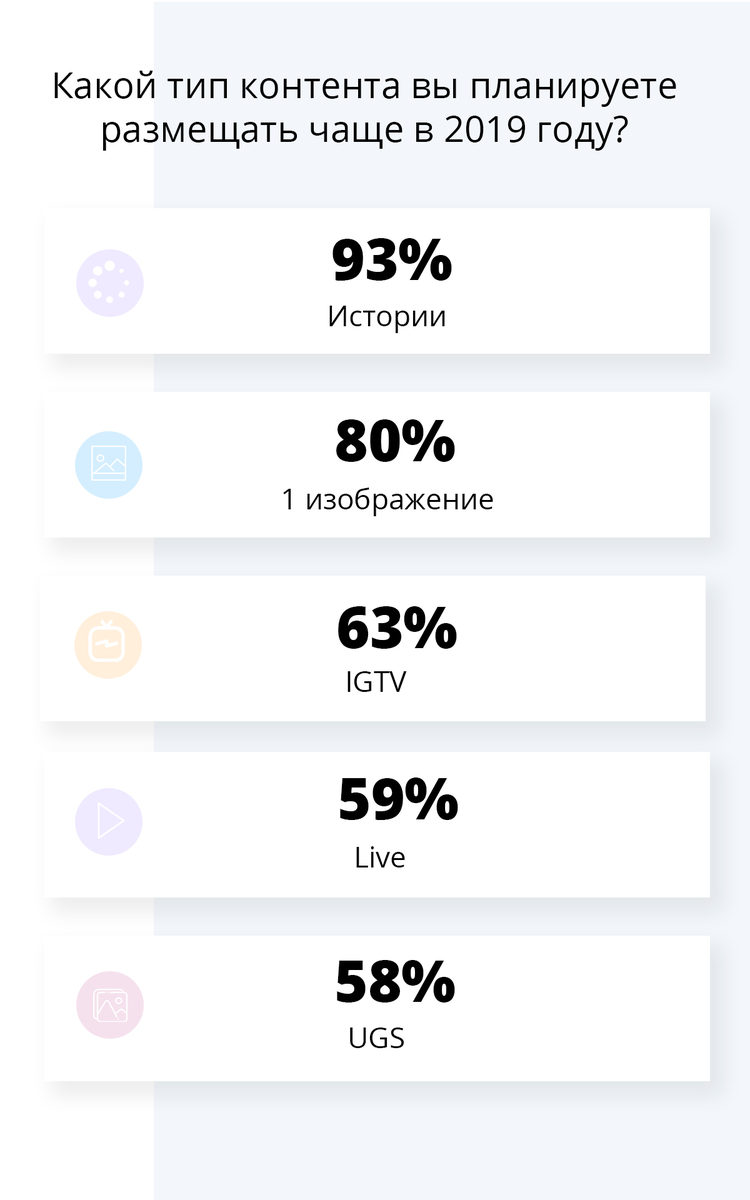
Task: Click the Истории label
Action: click(387, 317)
